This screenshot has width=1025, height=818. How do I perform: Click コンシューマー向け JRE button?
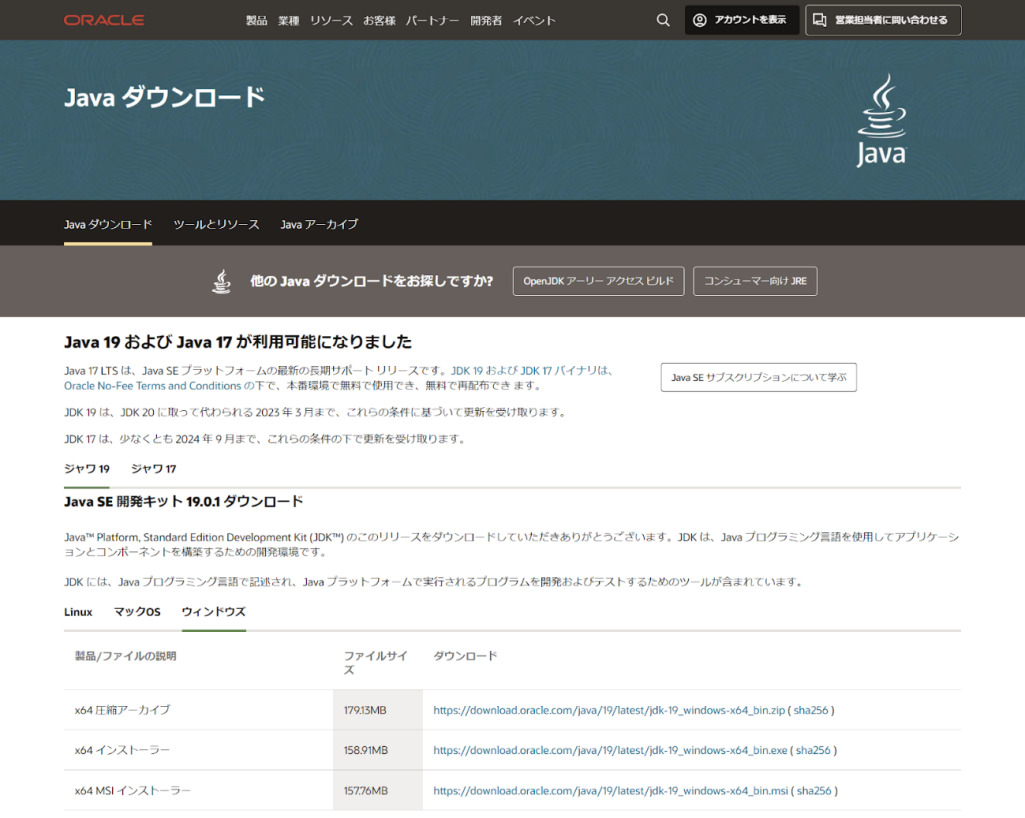(x=755, y=281)
